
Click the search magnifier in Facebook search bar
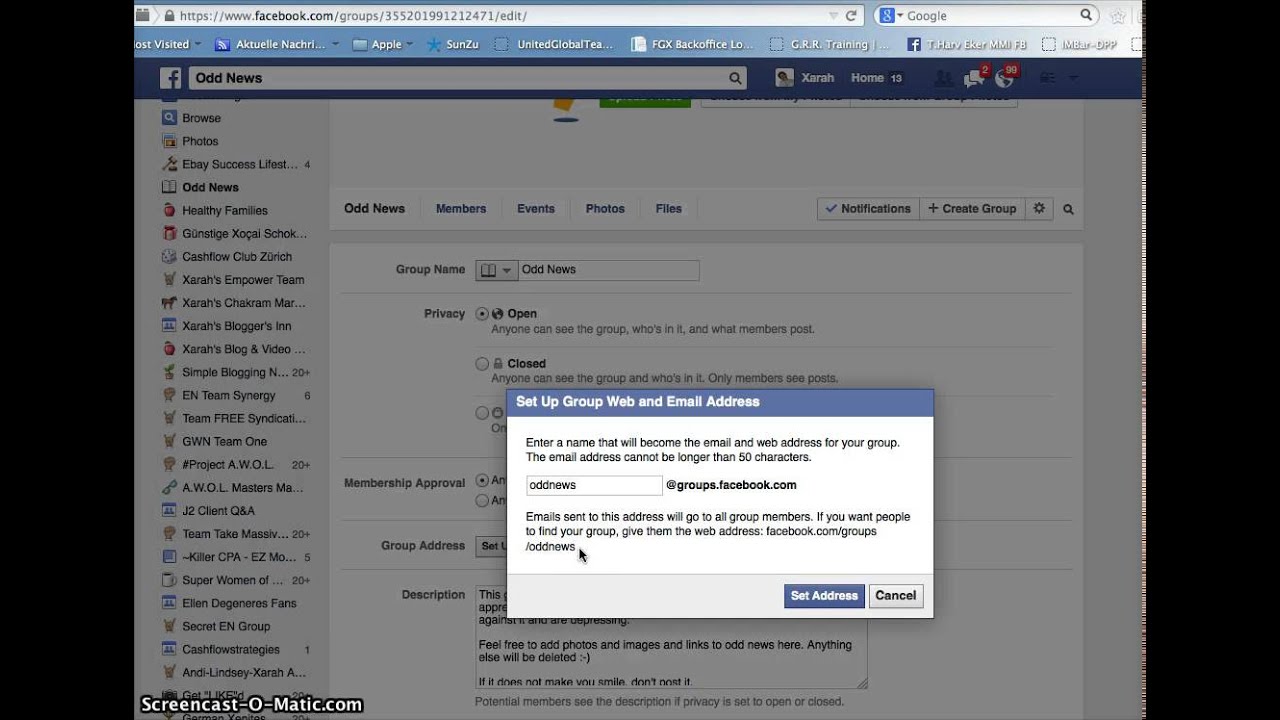(735, 78)
